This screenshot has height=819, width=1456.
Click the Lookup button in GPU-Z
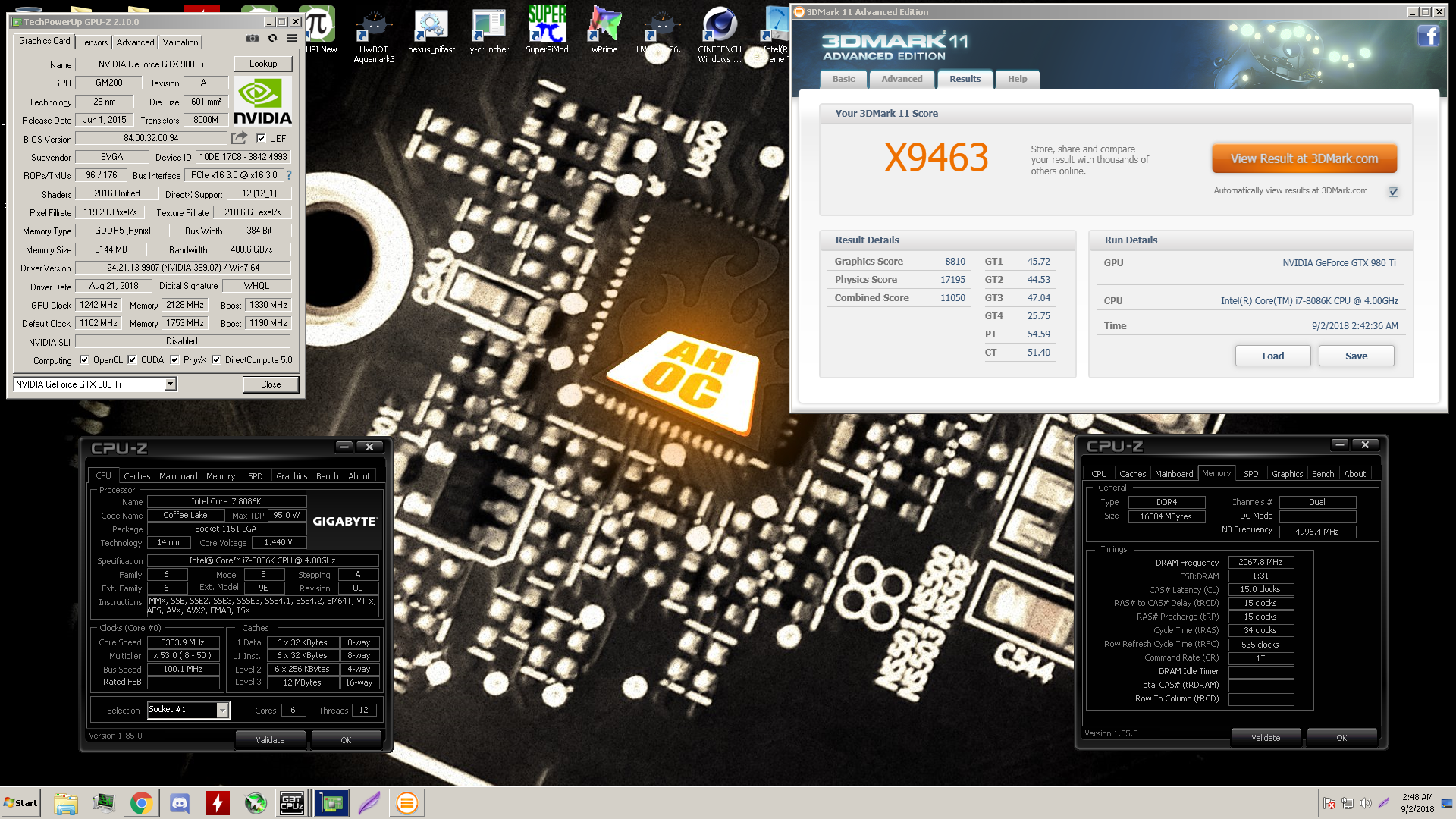[x=263, y=64]
